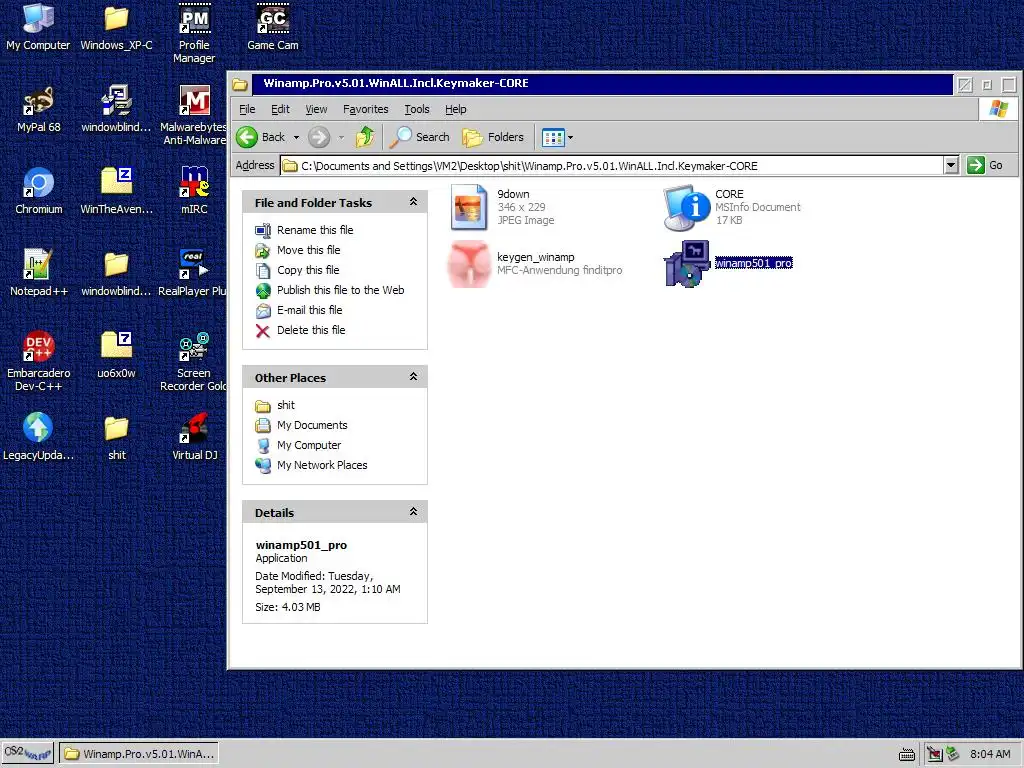Click Copy this file
Screen dimensions: 1024x768
(298, 270)
